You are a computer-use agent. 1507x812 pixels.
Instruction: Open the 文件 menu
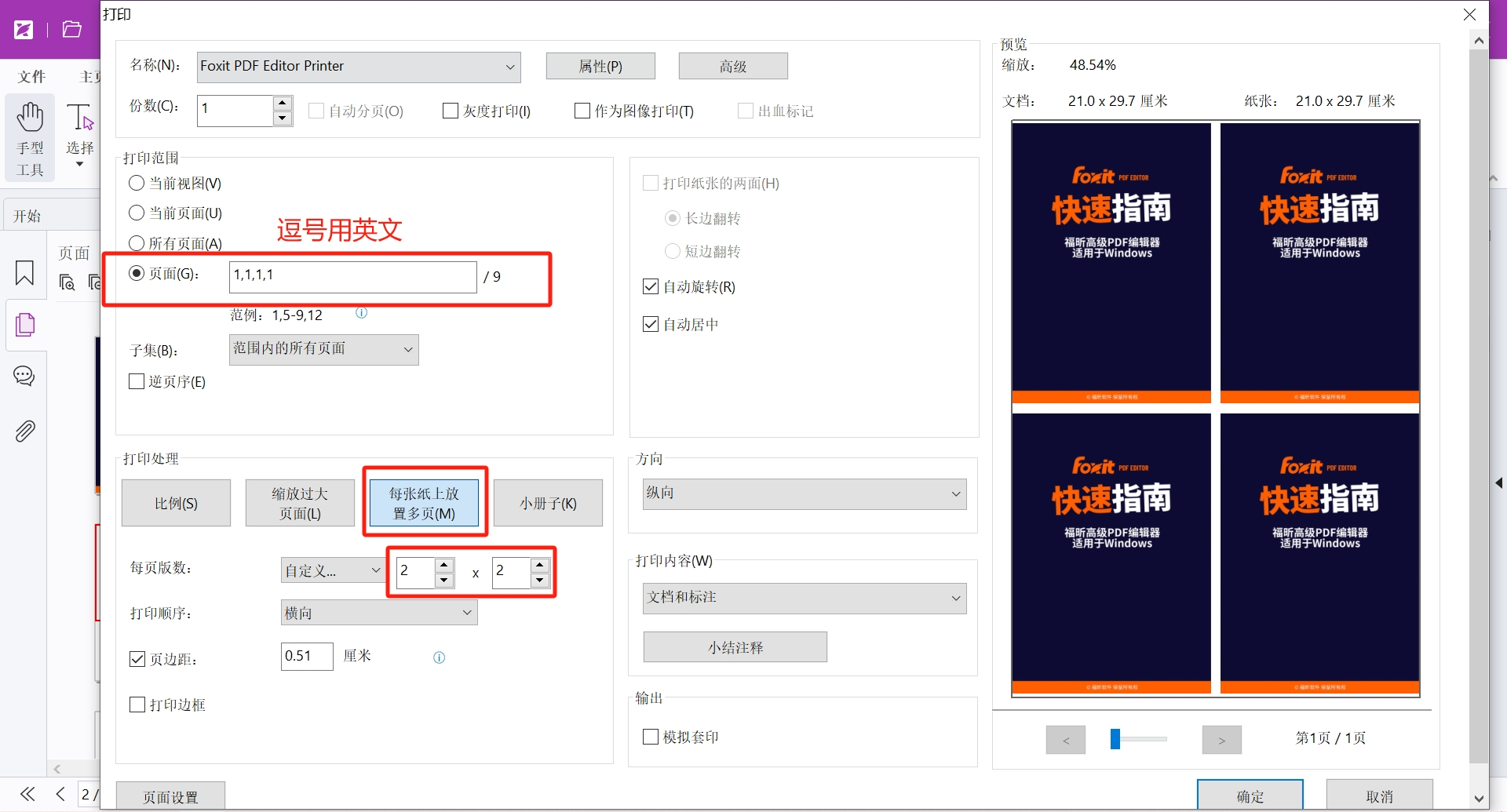point(31,77)
